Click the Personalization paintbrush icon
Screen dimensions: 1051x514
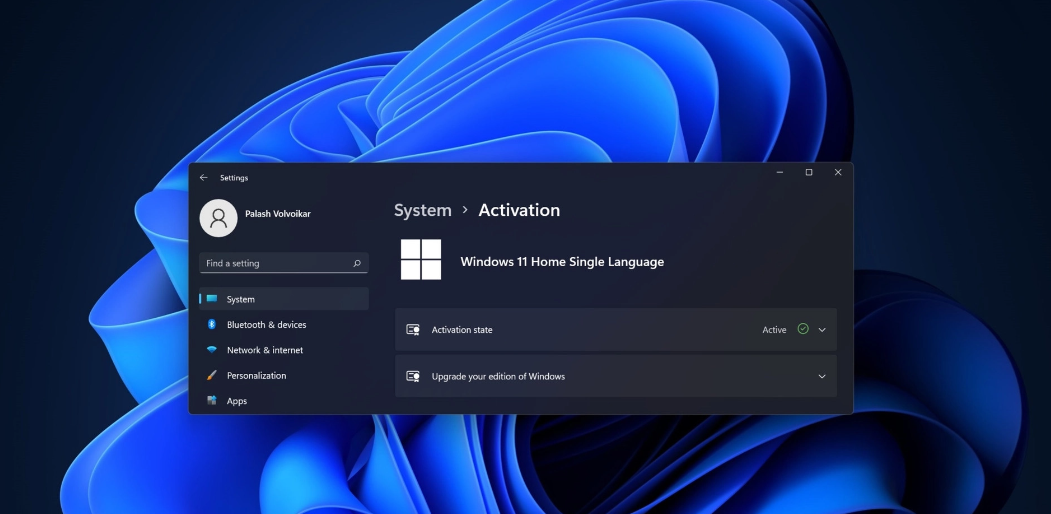click(212, 375)
